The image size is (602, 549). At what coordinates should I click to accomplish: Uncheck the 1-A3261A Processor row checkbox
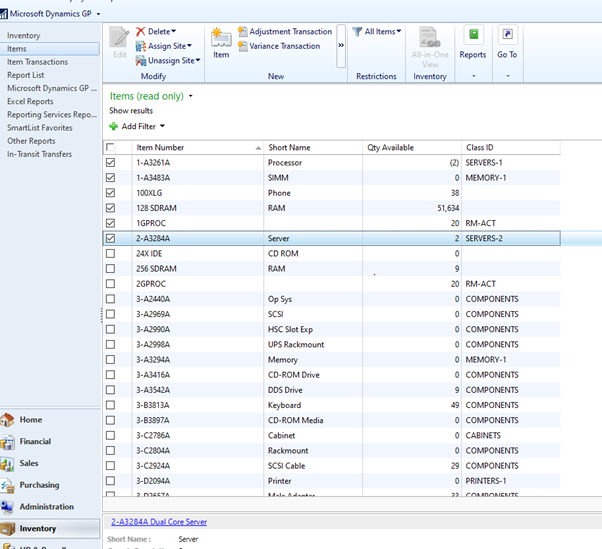111,162
